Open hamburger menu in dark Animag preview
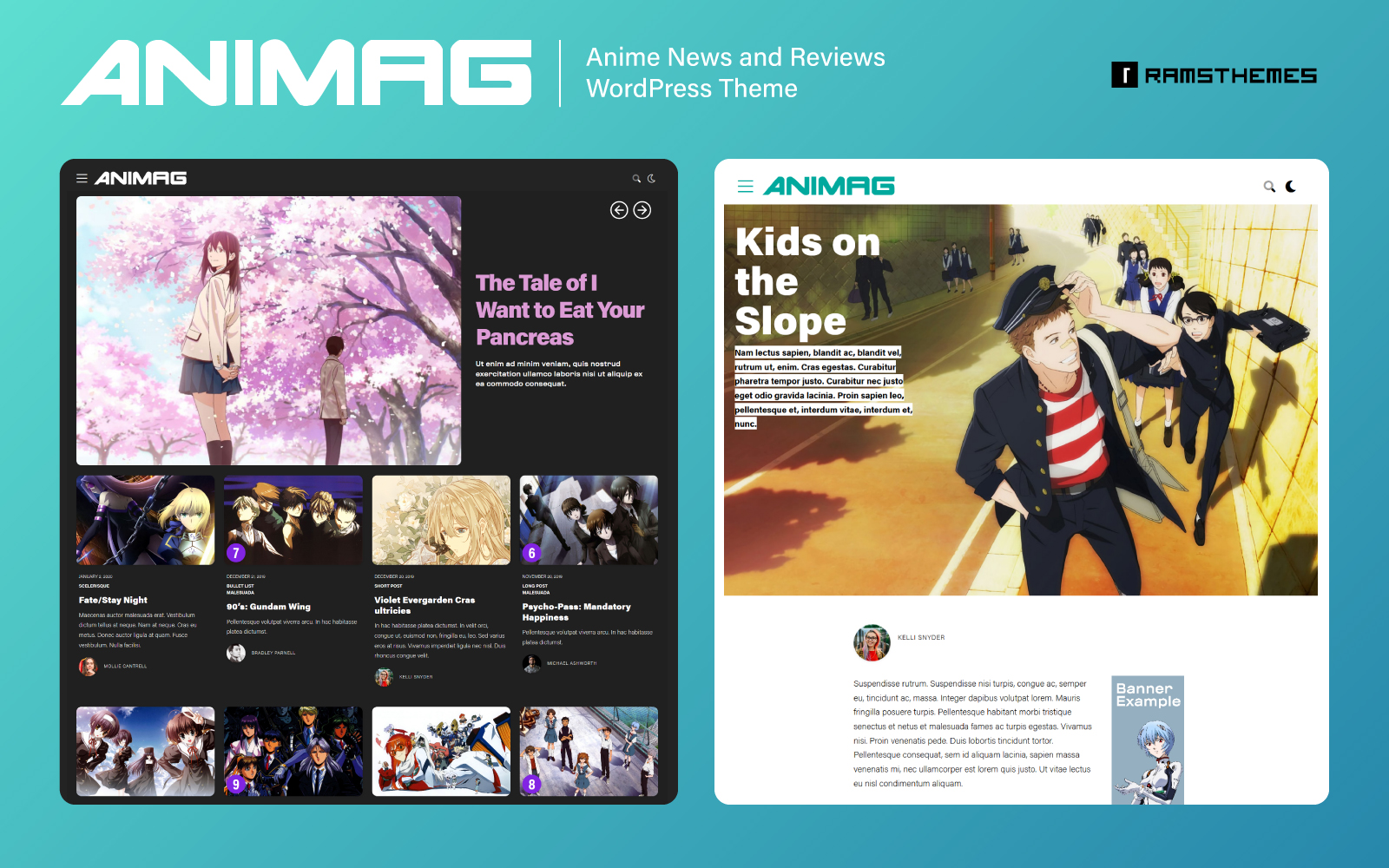The height and width of the screenshot is (868, 1389). pyautogui.click(x=82, y=178)
